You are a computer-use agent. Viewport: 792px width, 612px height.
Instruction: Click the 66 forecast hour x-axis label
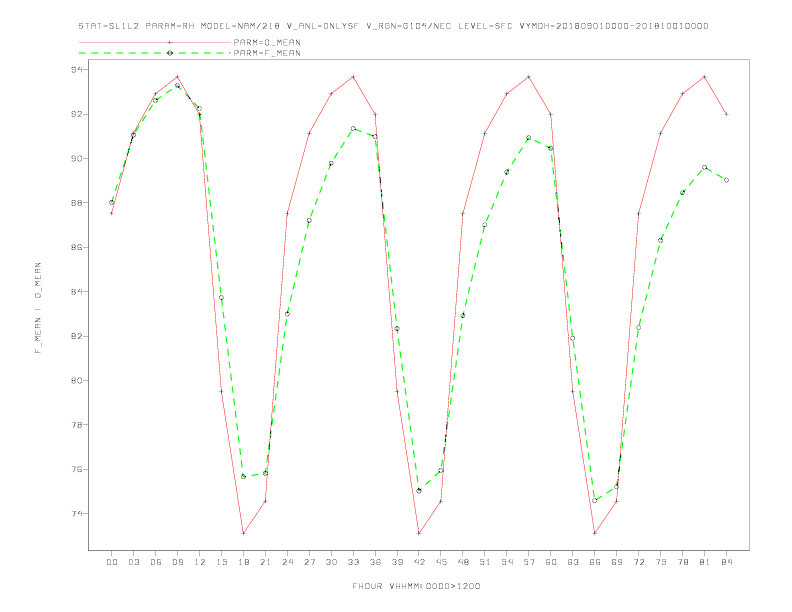tap(595, 562)
